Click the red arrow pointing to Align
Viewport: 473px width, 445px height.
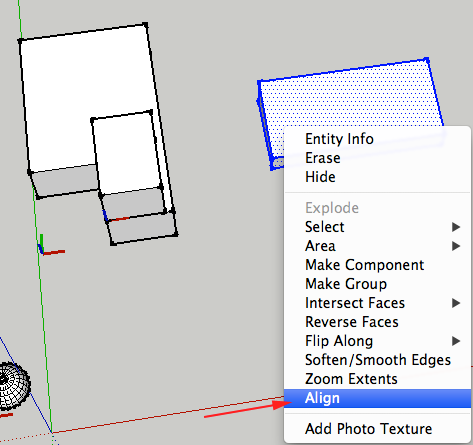248,409
